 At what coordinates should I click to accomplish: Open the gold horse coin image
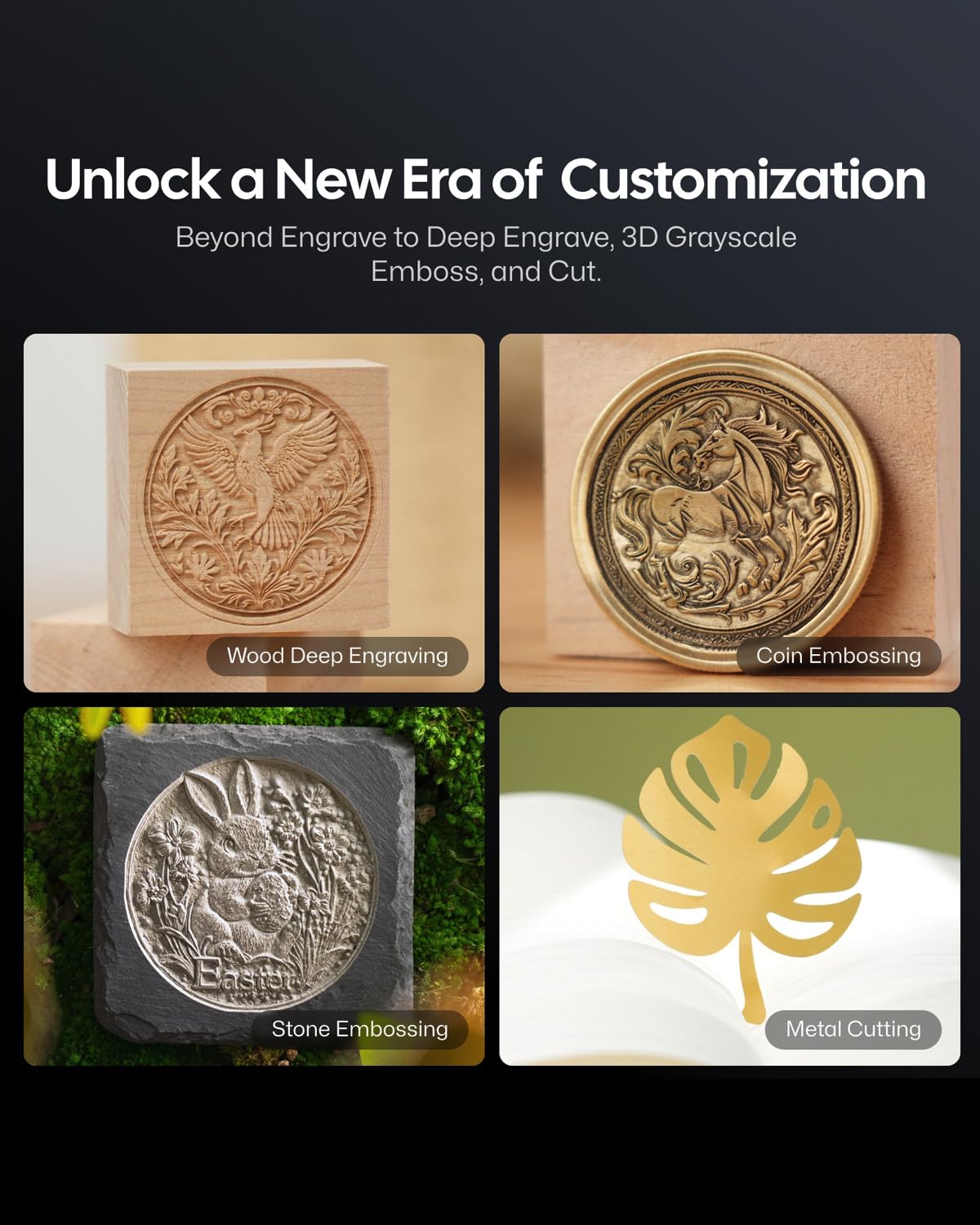click(x=729, y=513)
